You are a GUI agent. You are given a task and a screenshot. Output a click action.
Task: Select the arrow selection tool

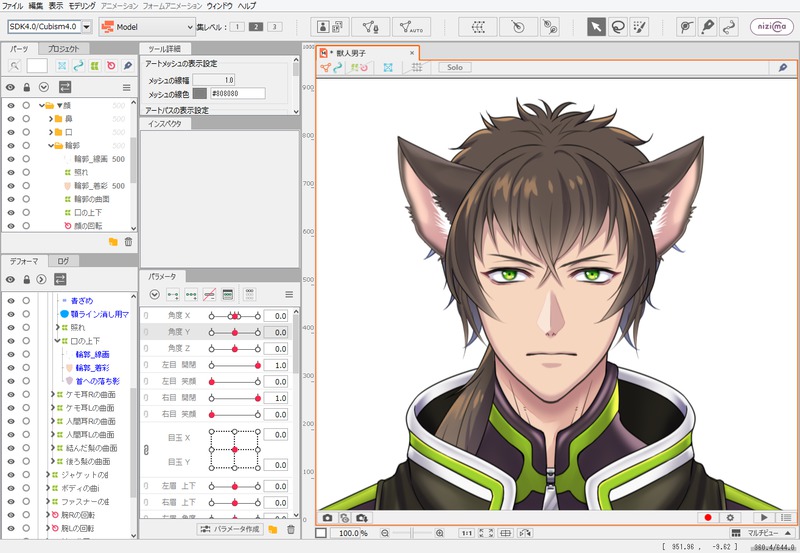(x=596, y=27)
